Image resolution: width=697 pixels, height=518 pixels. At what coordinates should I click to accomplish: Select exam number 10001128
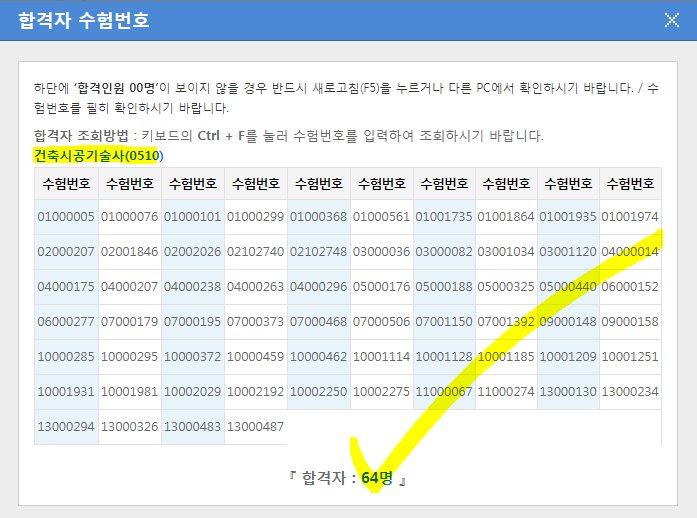point(444,357)
